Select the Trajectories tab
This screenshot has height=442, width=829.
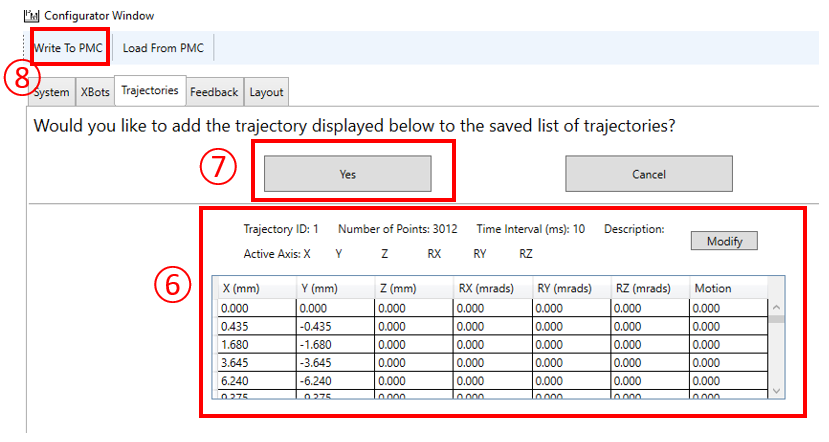pyautogui.click(x=149, y=90)
